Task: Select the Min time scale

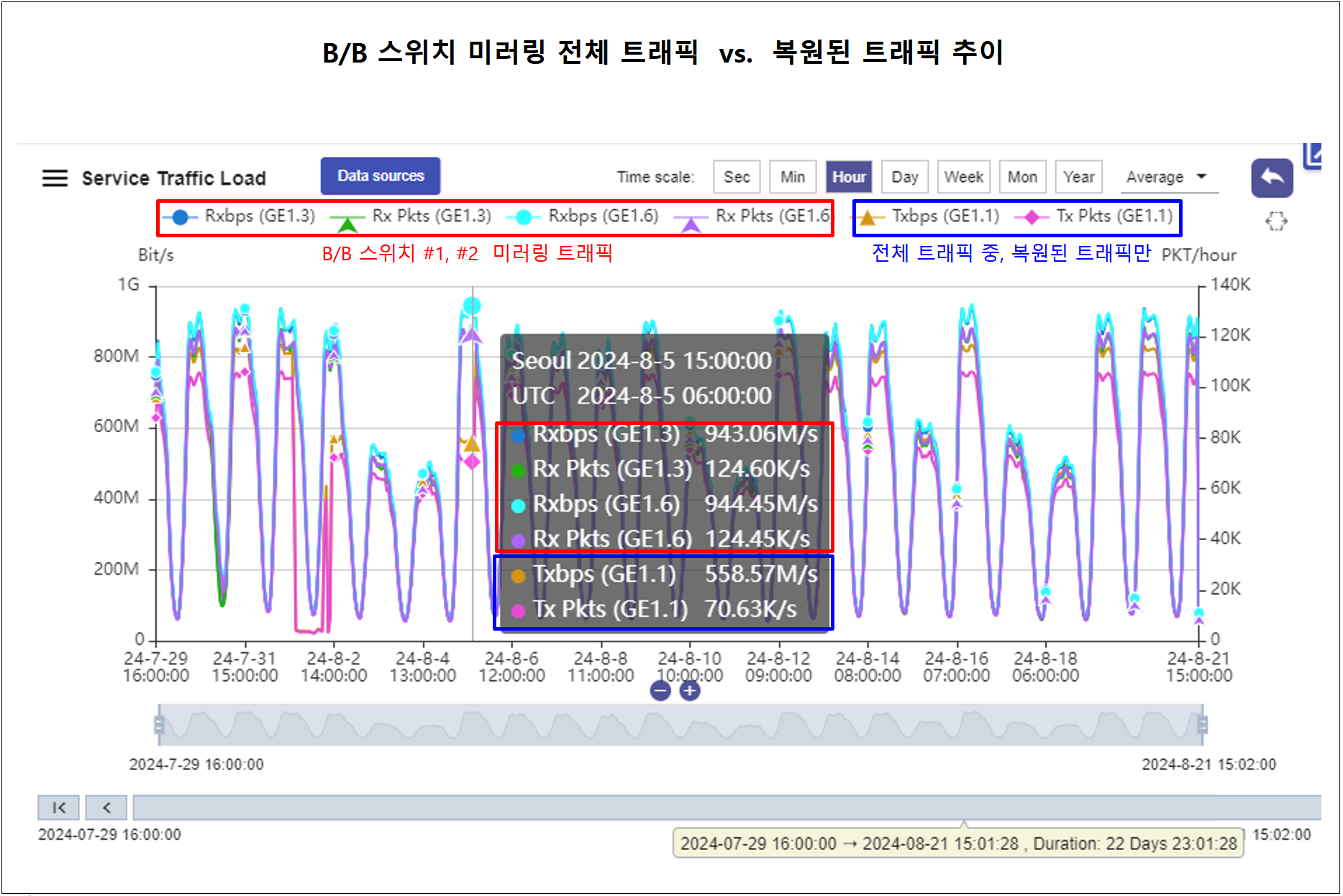Action: click(x=793, y=177)
